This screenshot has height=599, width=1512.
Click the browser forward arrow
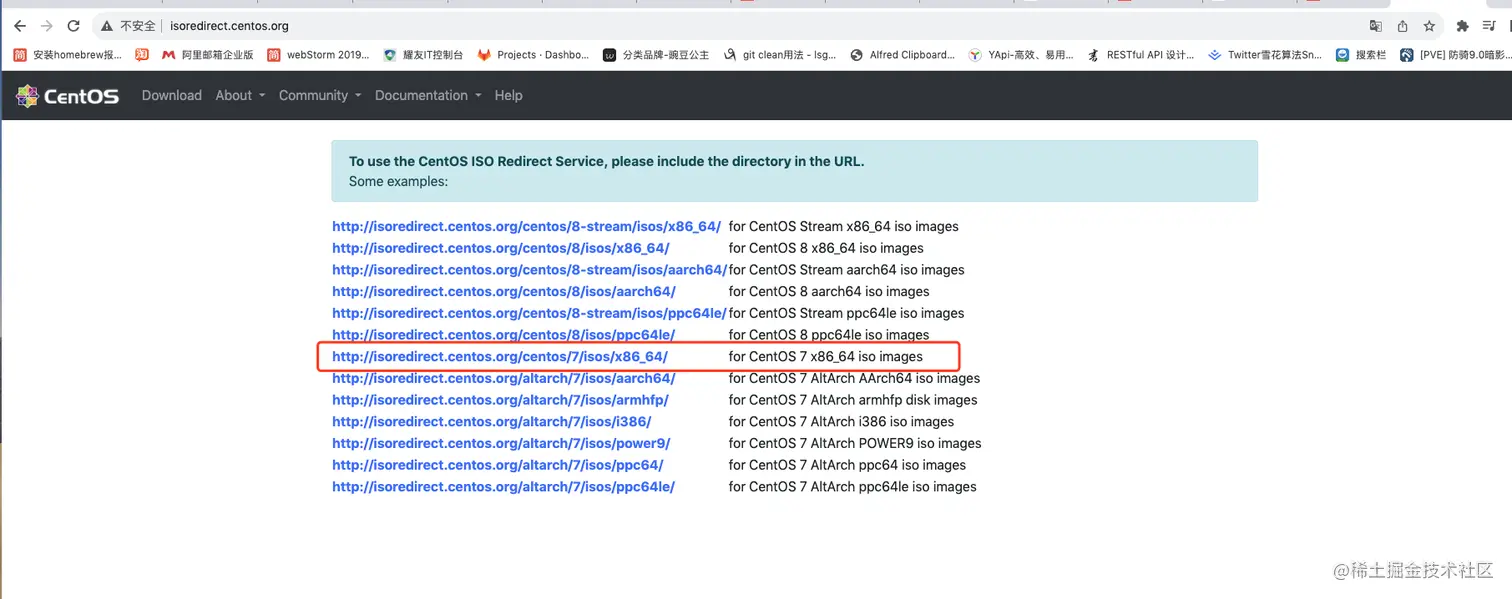point(46,26)
